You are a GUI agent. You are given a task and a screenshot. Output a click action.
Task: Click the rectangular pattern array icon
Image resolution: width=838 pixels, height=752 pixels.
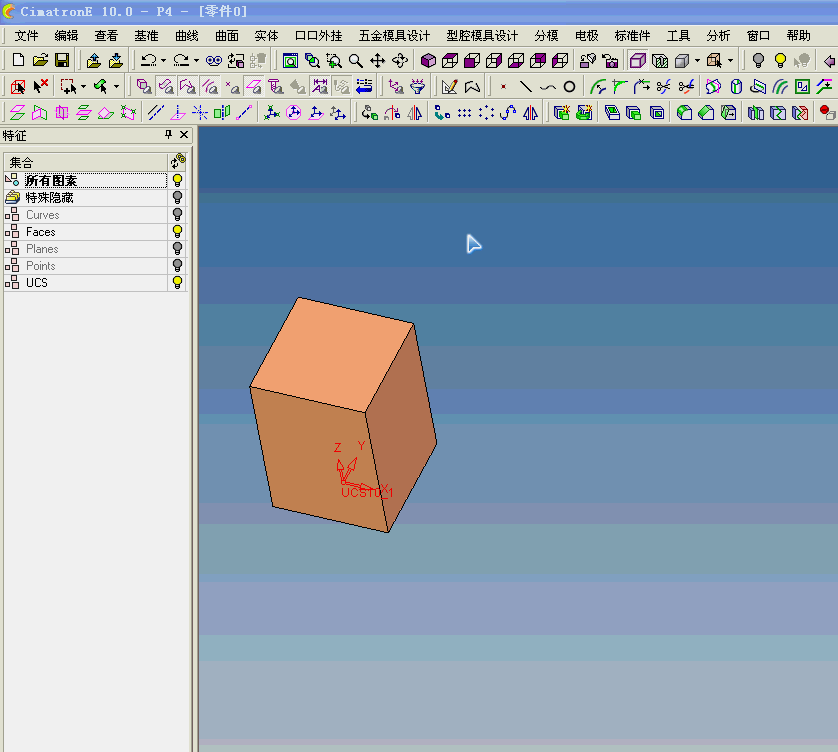464,113
